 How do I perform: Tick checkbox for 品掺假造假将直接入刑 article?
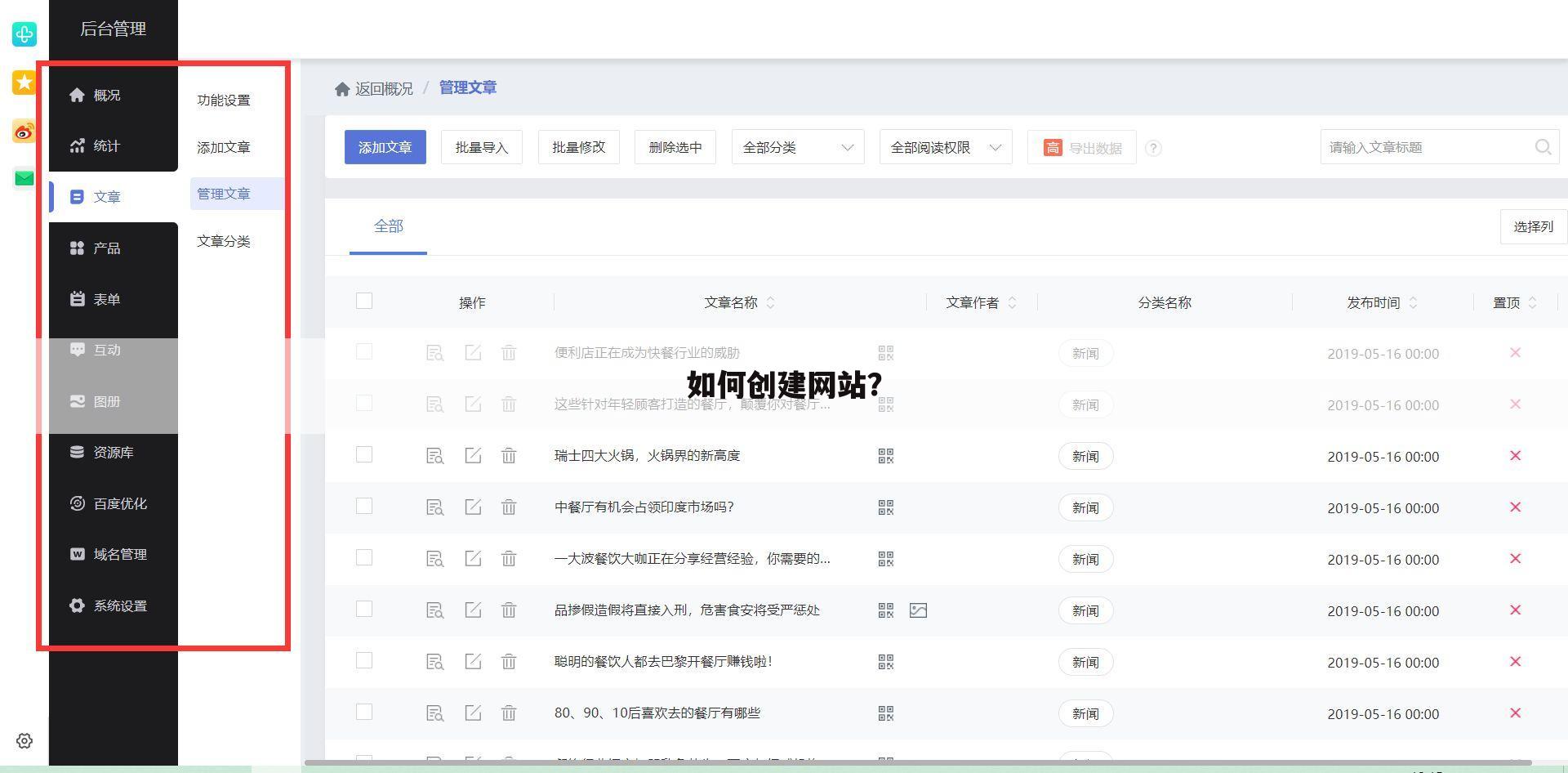pyautogui.click(x=364, y=609)
